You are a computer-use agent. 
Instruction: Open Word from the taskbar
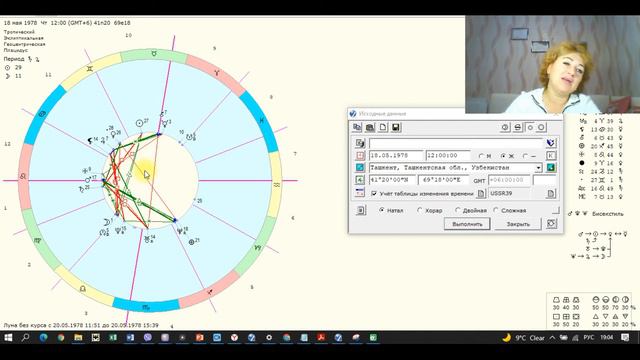[130, 338]
